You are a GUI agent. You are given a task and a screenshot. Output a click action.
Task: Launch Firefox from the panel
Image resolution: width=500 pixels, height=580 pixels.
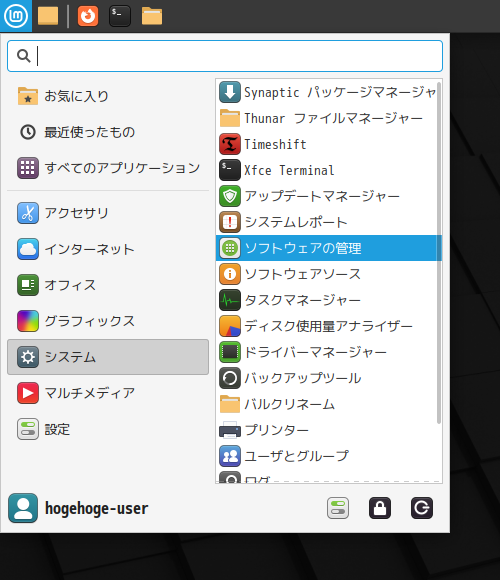click(88, 16)
